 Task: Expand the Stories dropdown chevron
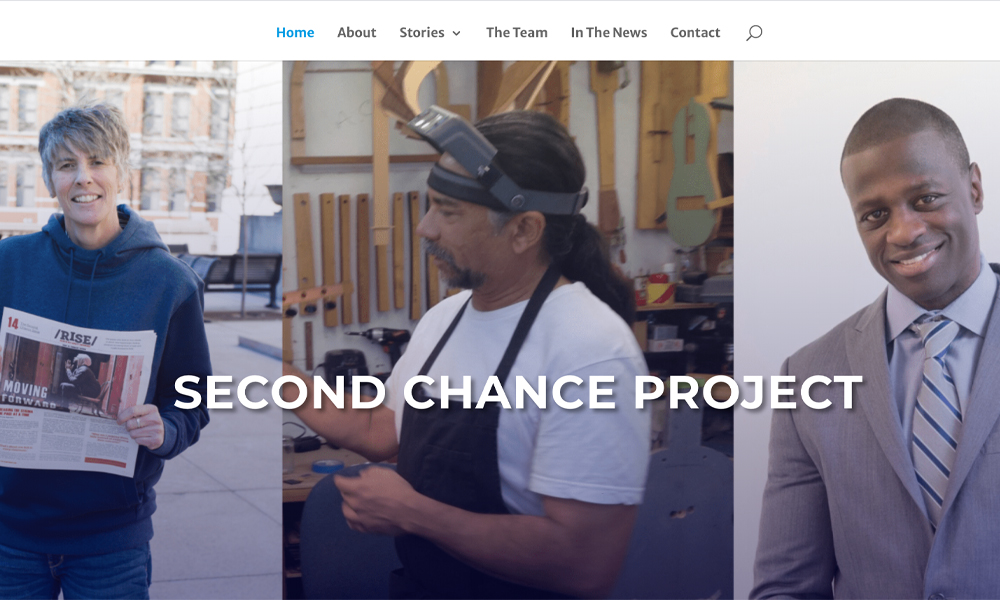point(457,33)
